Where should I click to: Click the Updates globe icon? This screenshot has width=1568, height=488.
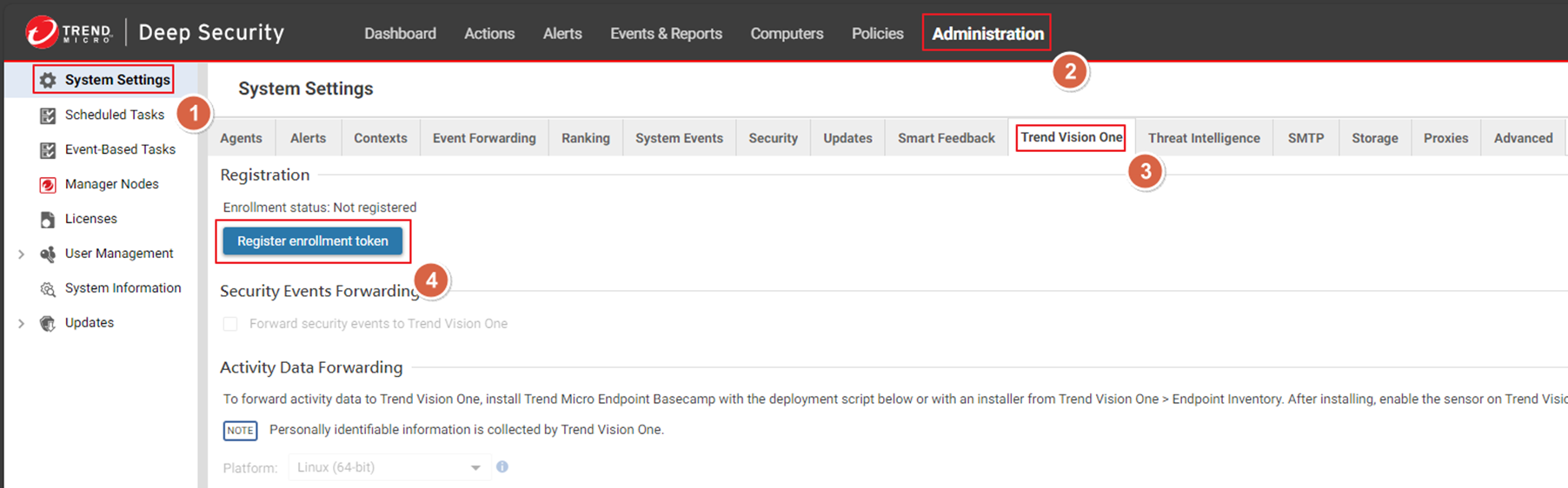pos(48,323)
